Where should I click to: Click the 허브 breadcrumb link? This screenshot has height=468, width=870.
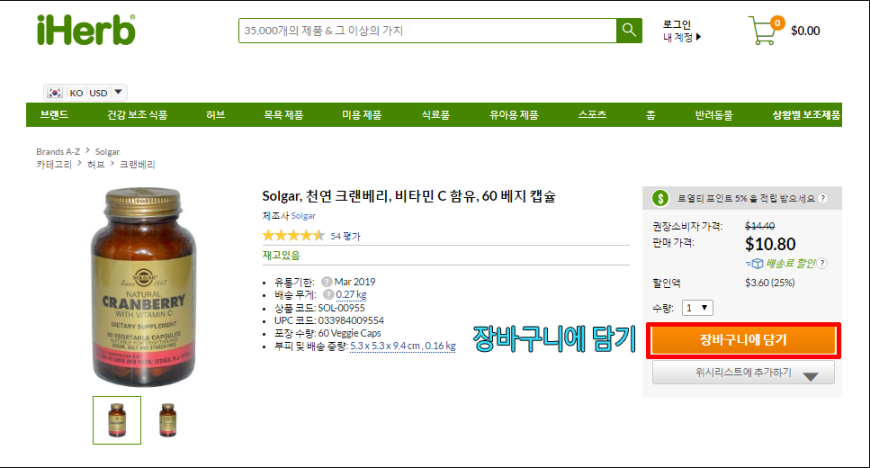click(96, 164)
